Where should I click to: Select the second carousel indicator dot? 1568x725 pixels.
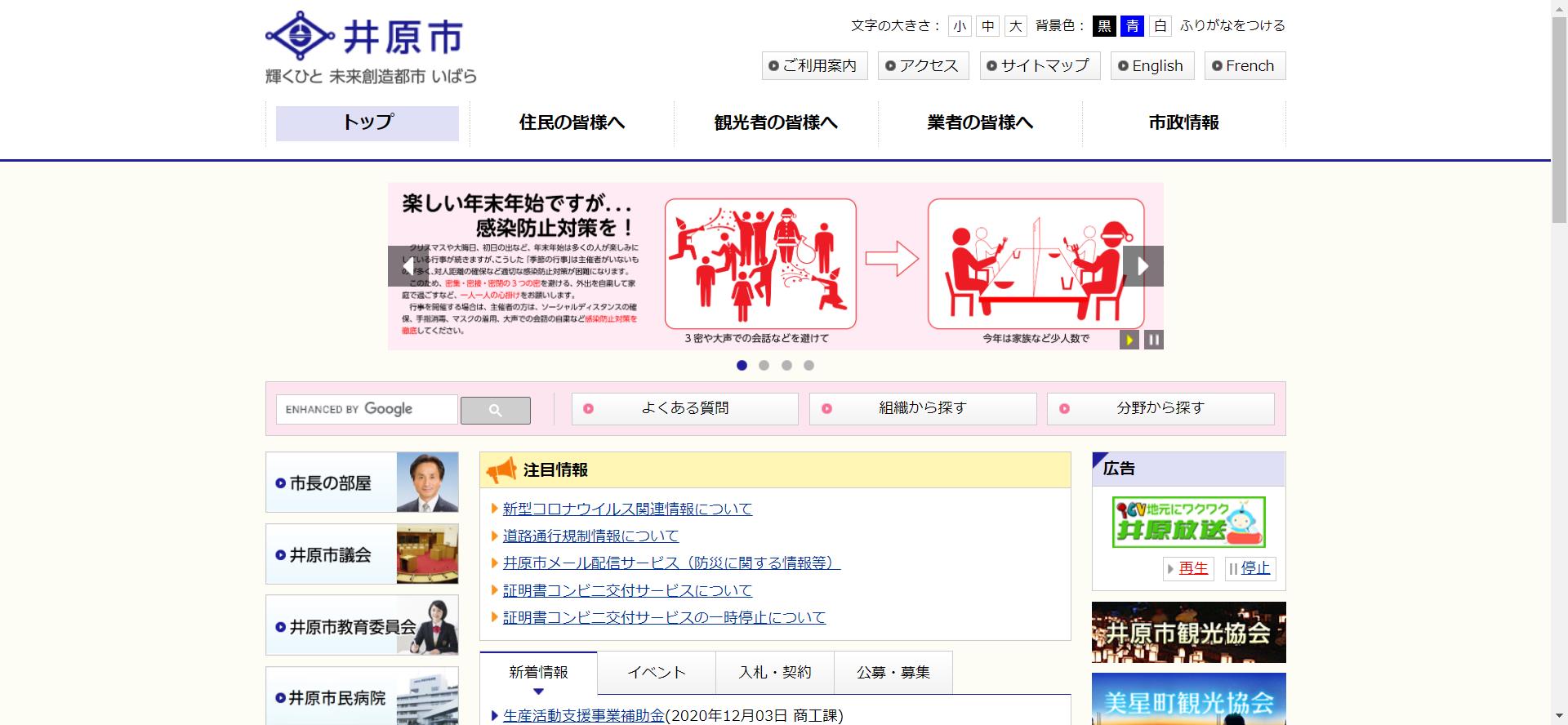click(x=764, y=366)
